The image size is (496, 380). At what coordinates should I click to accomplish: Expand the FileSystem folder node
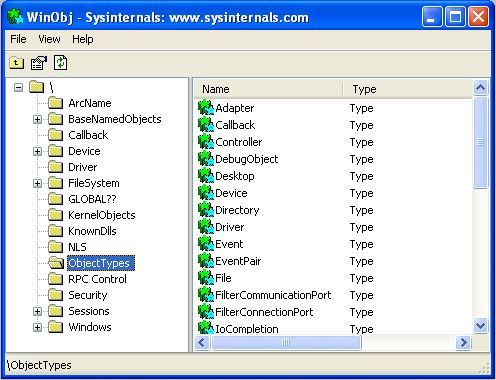click(x=37, y=183)
